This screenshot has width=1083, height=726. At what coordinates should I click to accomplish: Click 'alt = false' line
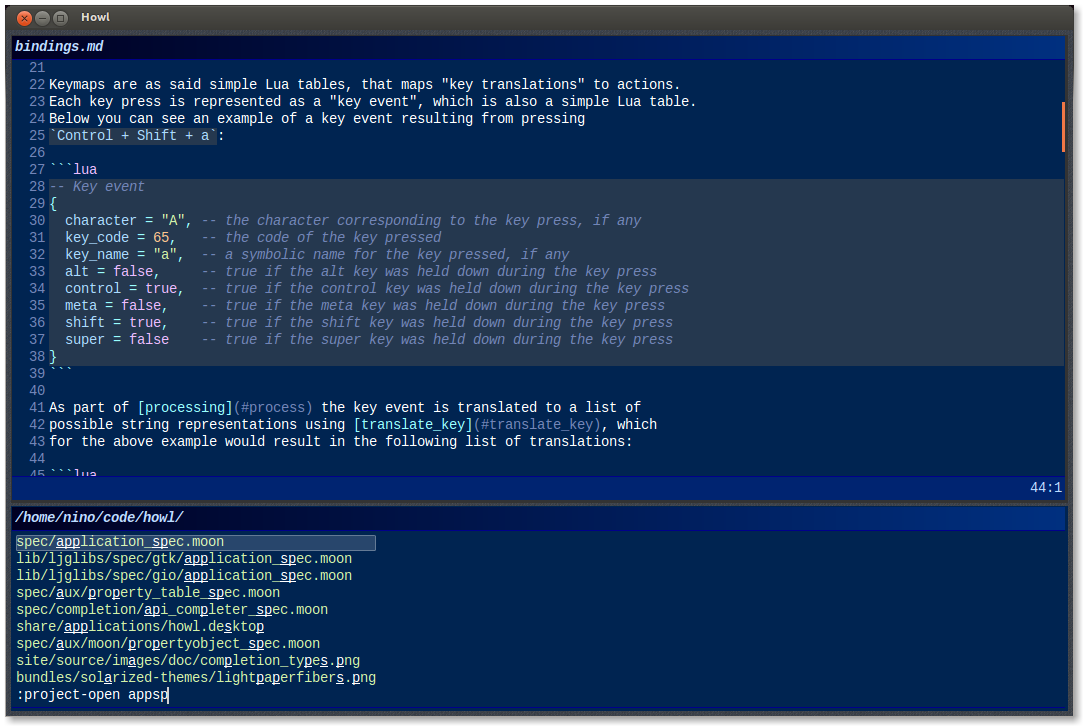pos(112,271)
